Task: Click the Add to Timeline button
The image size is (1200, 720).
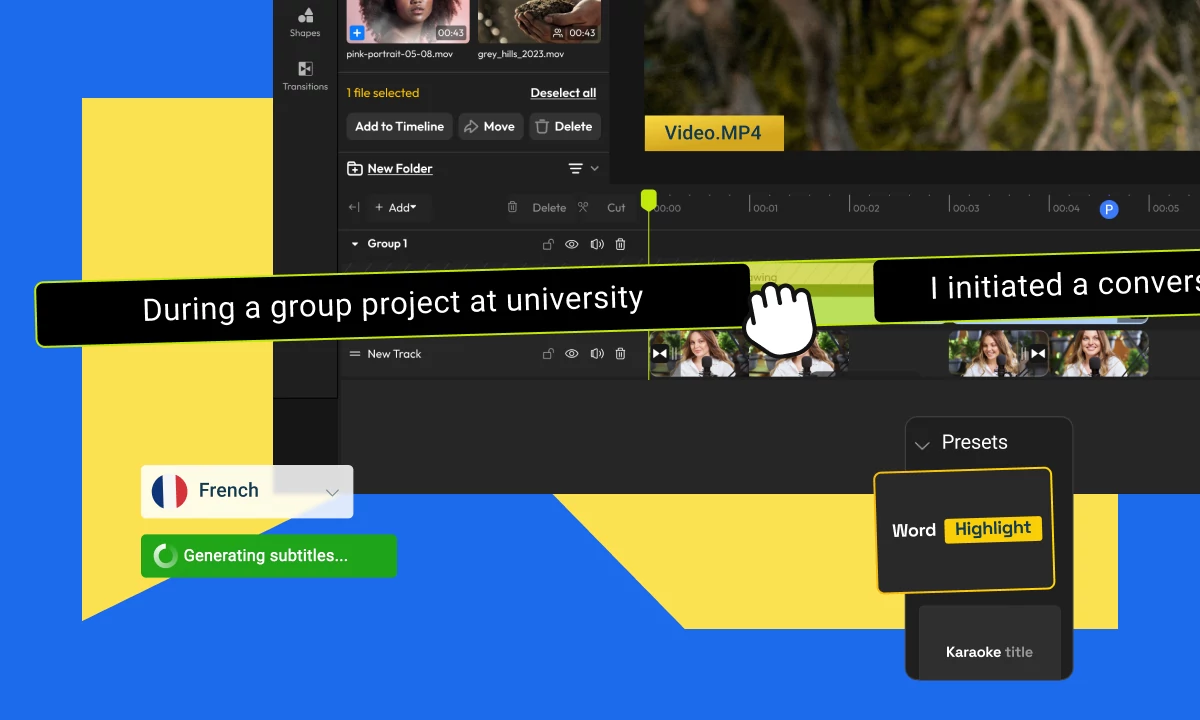Action: coord(398,126)
